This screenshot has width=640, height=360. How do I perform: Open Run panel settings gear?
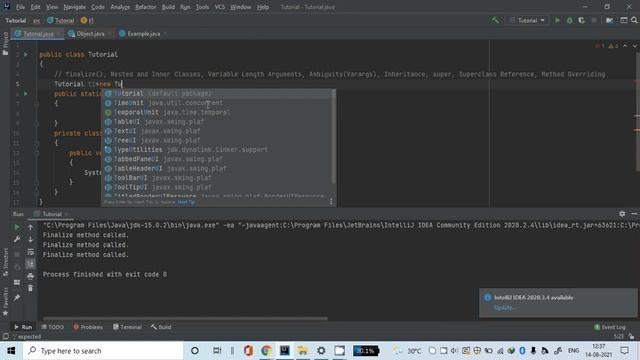pyautogui.click(x=622, y=214)
